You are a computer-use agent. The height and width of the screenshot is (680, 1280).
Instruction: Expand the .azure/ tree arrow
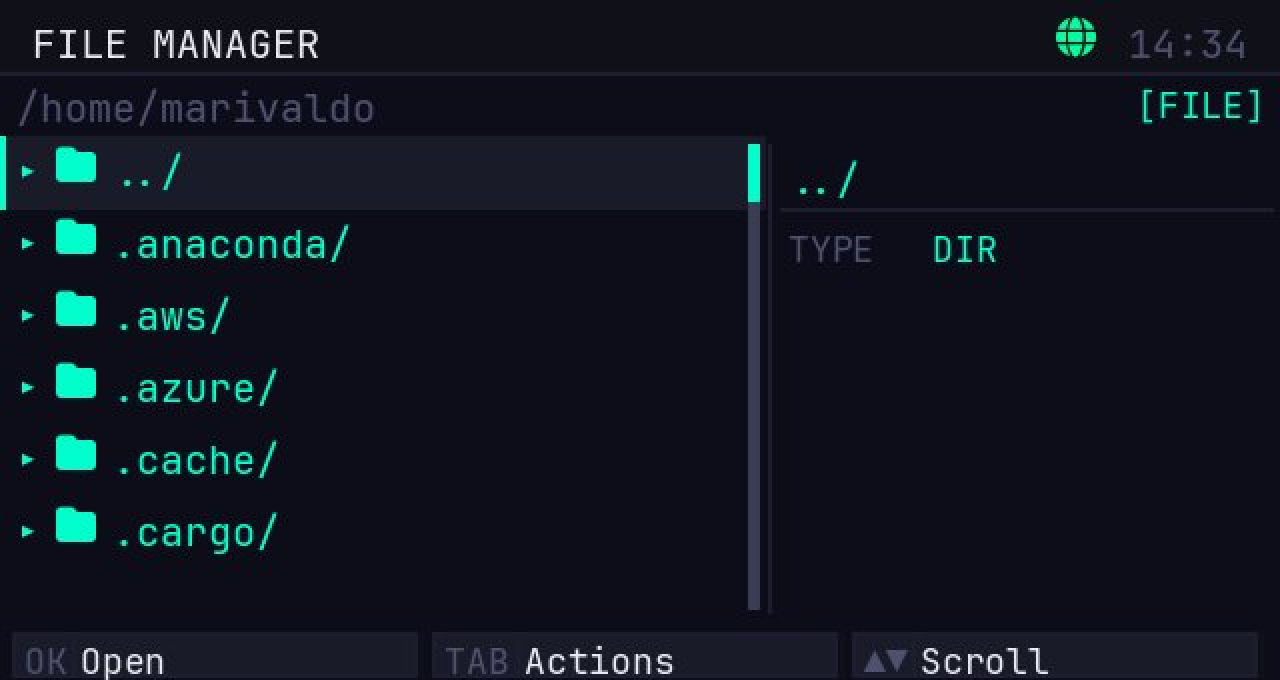pos(28,387)
